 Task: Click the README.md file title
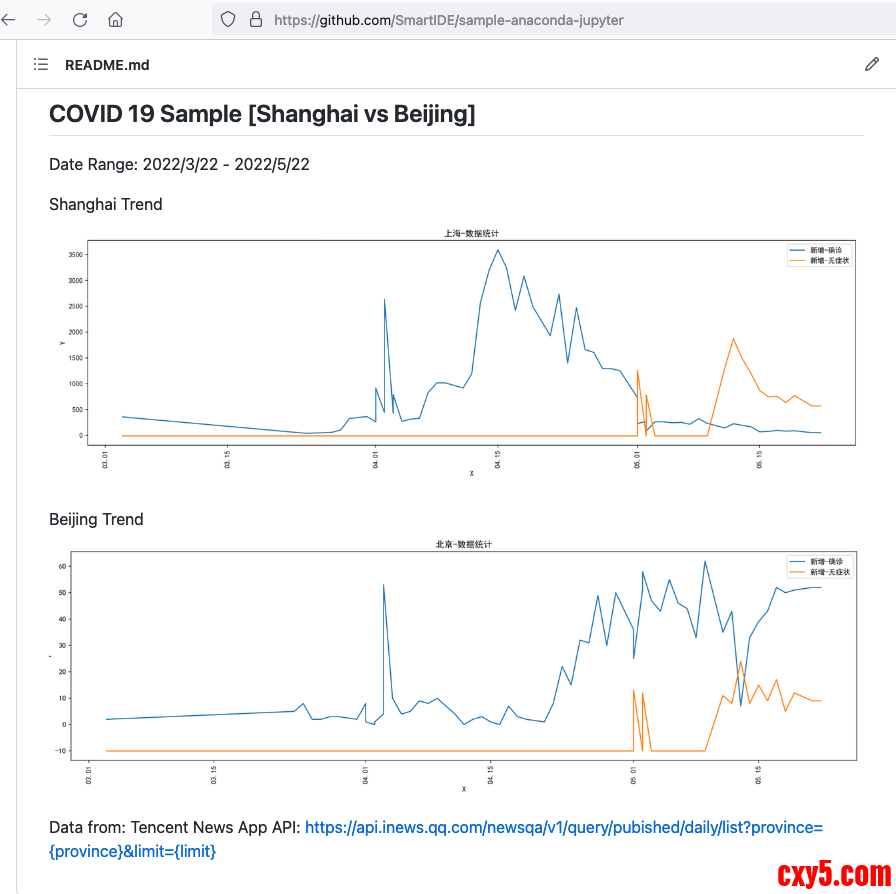(x=107, y=65)
